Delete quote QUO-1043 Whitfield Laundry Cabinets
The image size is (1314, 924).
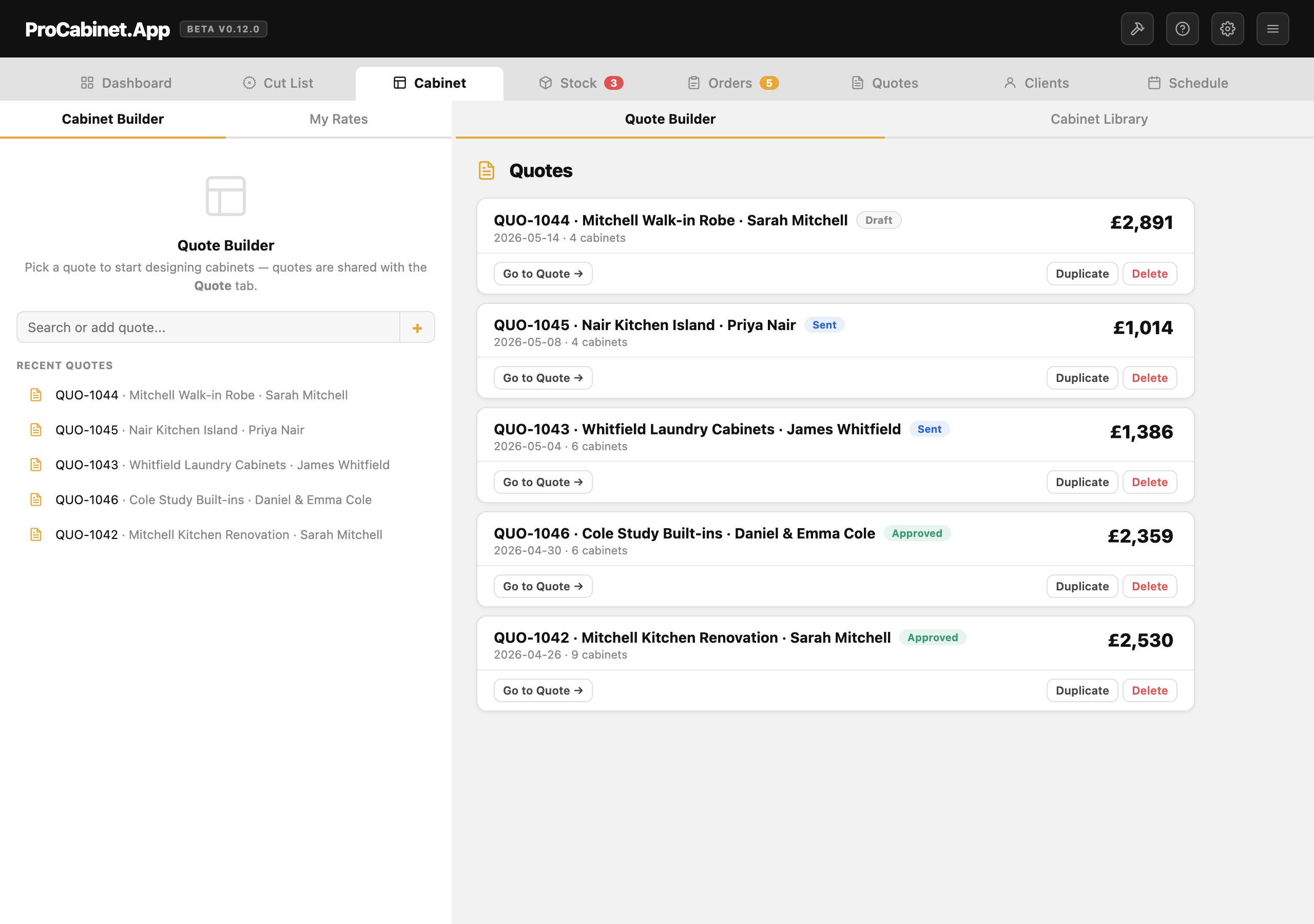pyautogui.click(x=1150, y=482)
